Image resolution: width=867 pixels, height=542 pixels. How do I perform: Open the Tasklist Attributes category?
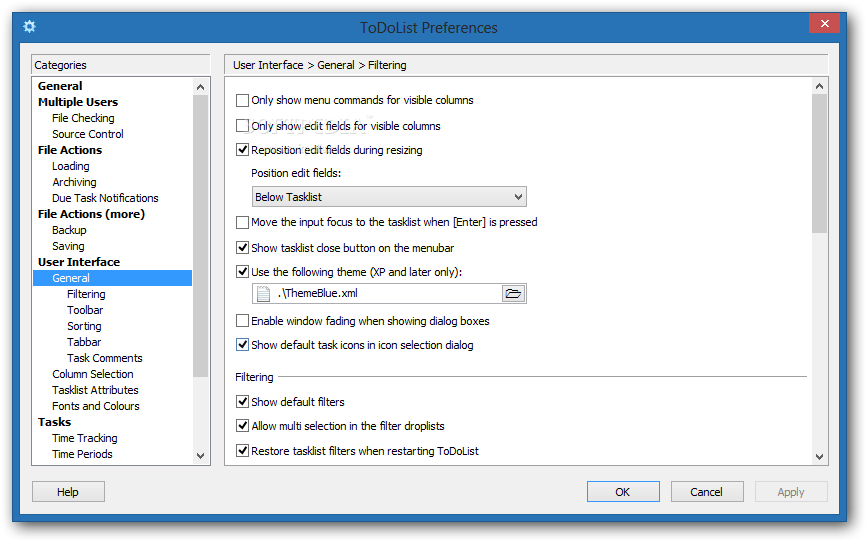point(95,391)
